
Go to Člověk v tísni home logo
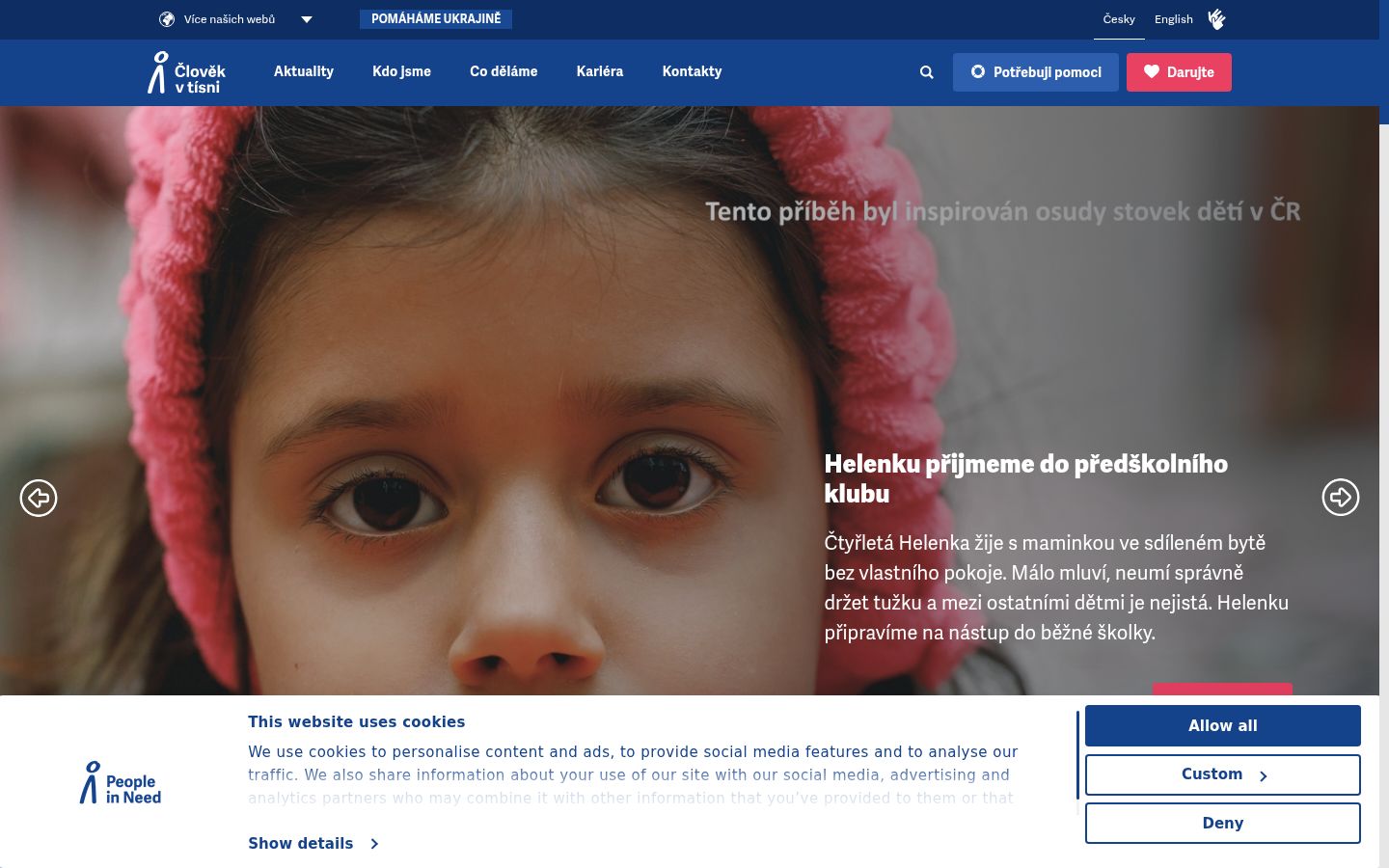(186, 72)
